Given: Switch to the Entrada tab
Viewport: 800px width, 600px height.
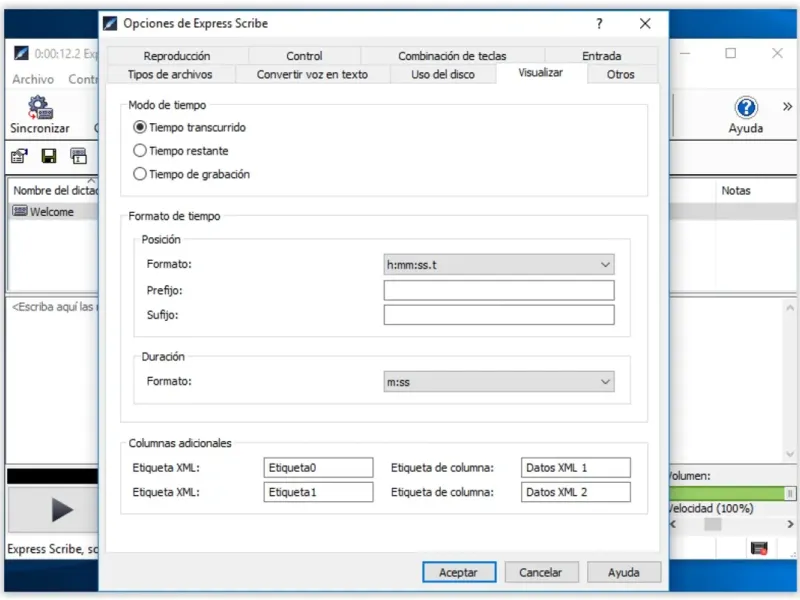Looking at the screenshot, I should (x=601, y=56).
